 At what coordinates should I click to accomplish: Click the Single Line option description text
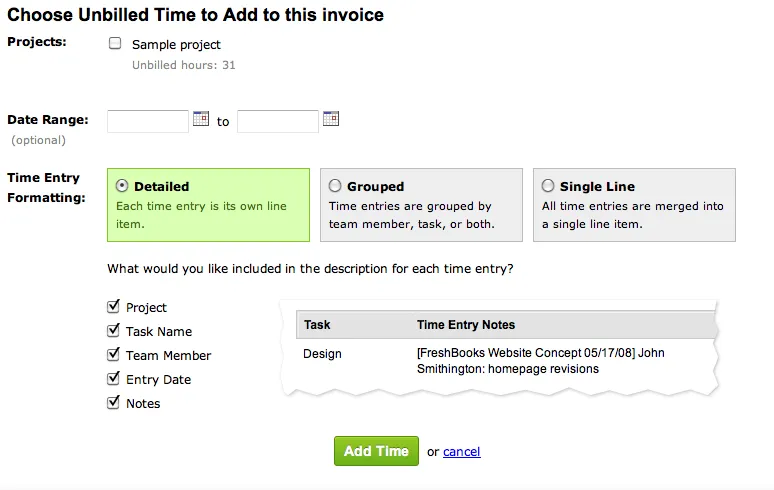632,215
